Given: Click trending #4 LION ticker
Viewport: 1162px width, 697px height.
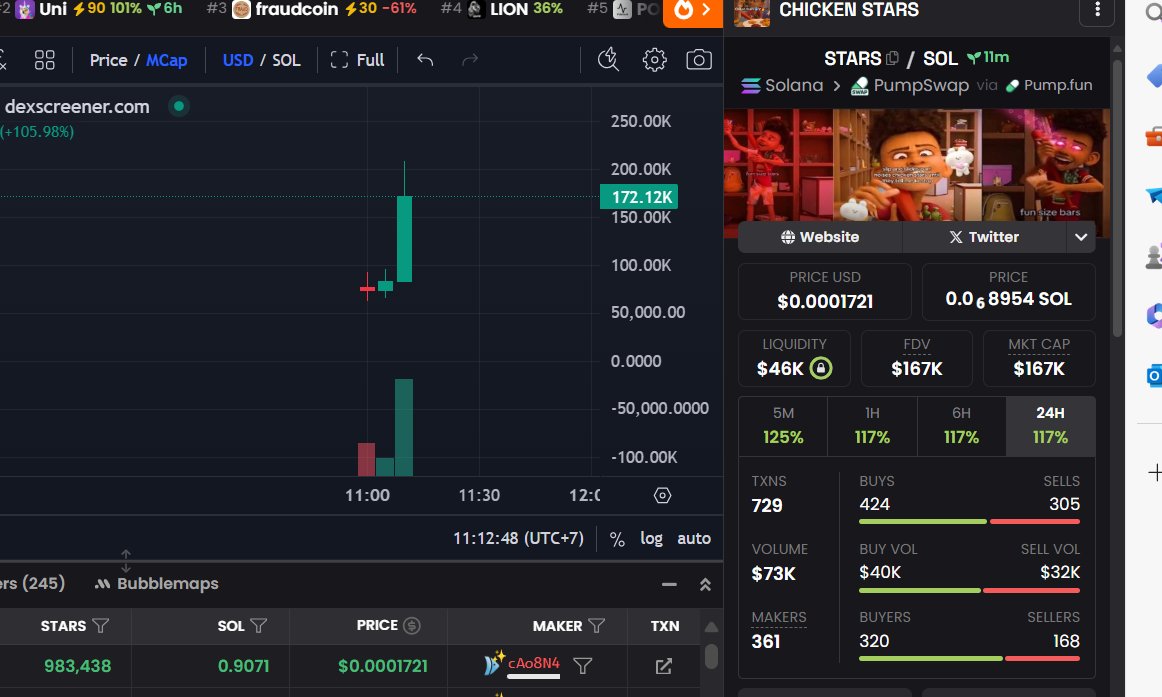Looking at the screenshot, I should (502, 9).
